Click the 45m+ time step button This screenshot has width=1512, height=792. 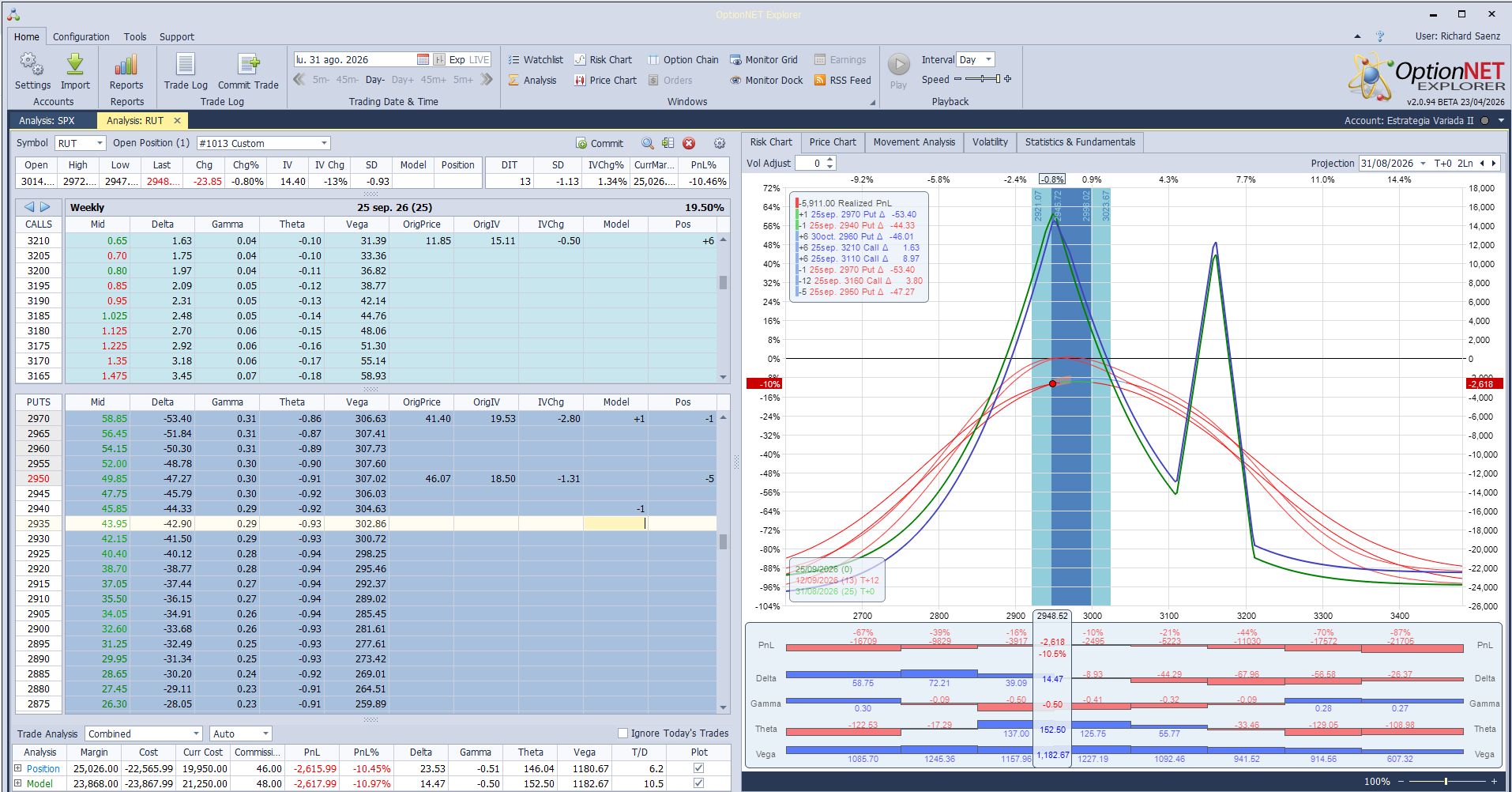(x=434, y=80)
